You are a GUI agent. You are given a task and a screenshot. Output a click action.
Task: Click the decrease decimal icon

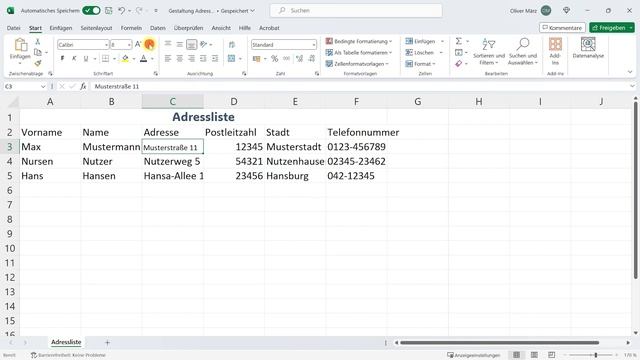click(x=312, y=59)
